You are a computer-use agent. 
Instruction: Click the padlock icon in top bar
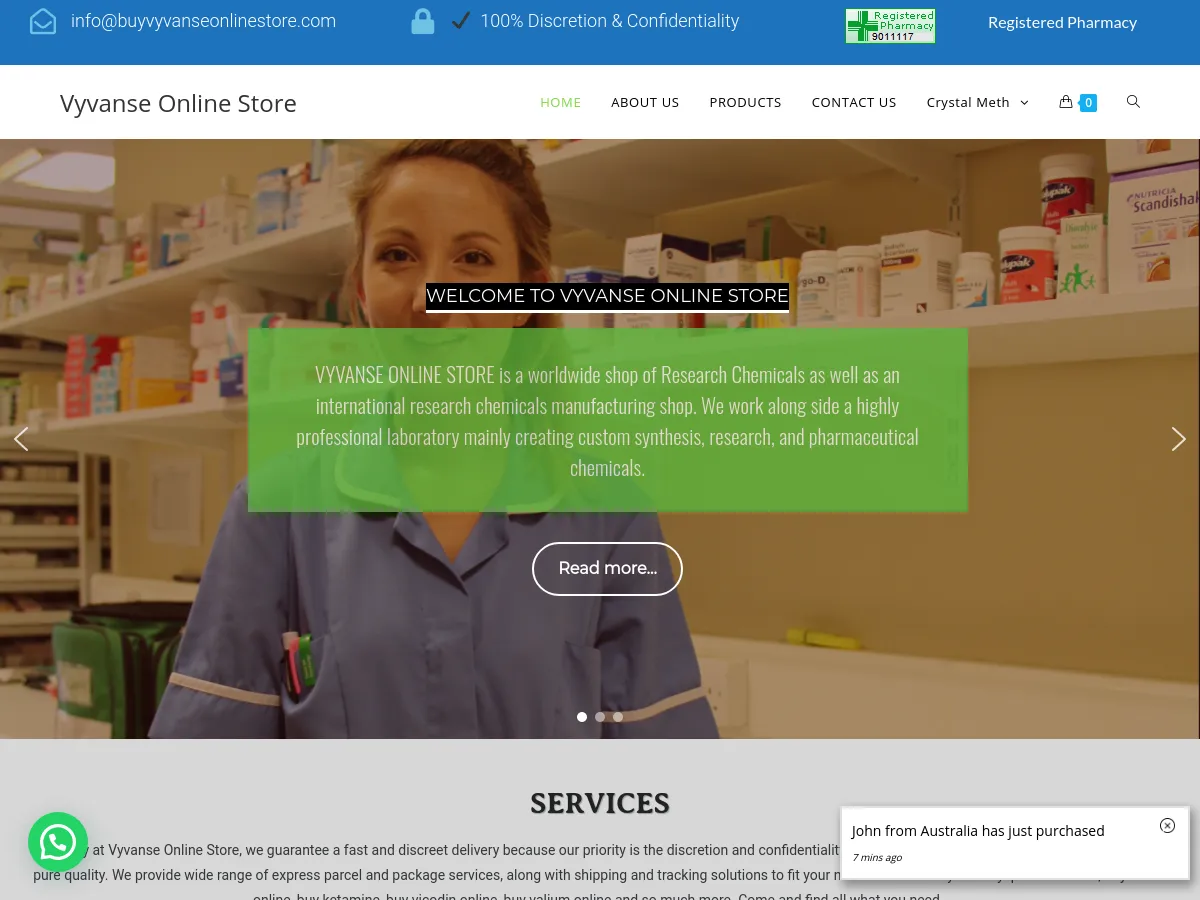point(423,21)
